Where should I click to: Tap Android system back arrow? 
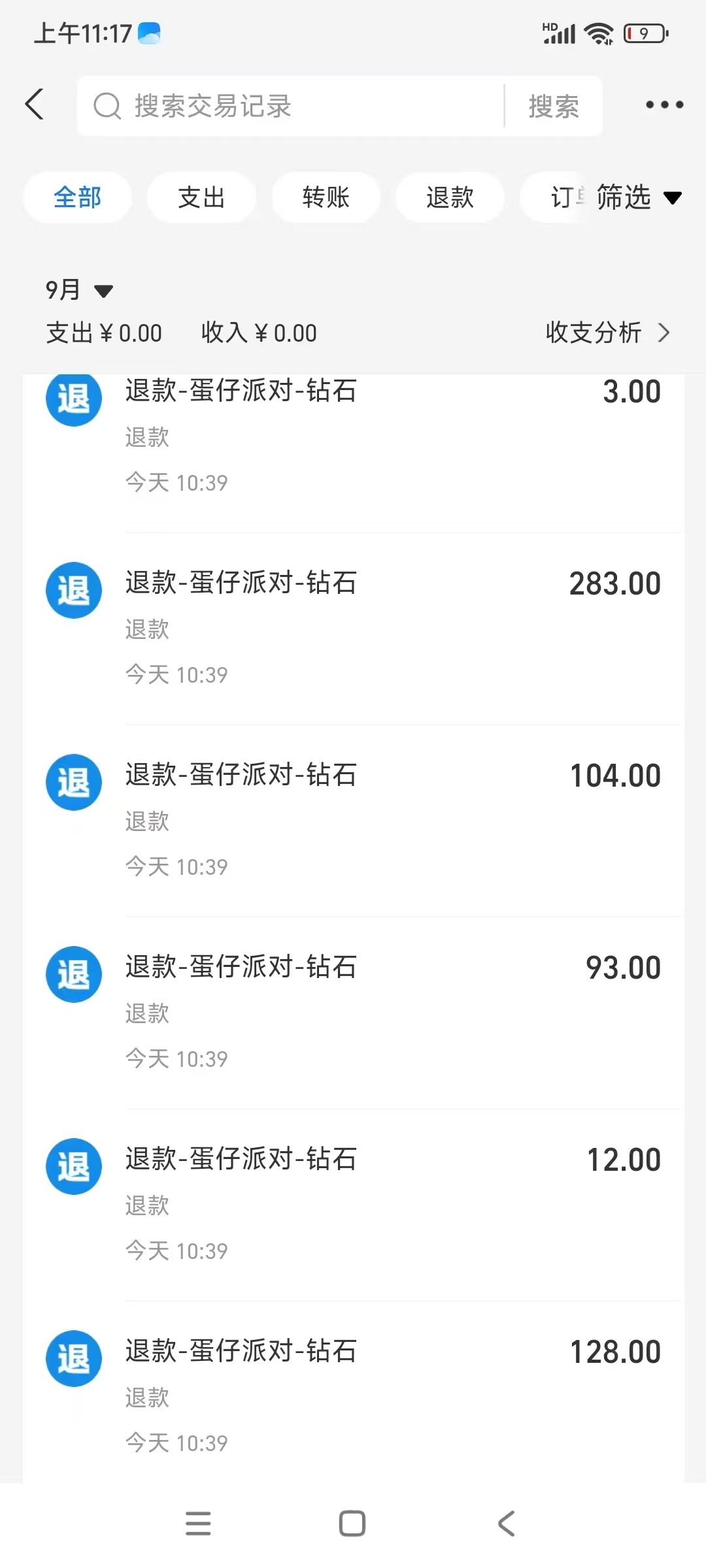click(x=507, y=1524)
